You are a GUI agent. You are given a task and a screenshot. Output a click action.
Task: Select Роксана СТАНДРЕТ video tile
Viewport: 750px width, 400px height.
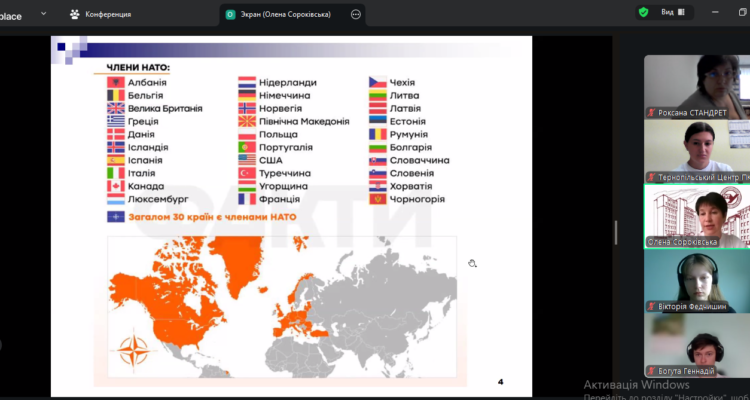[696, 86]
